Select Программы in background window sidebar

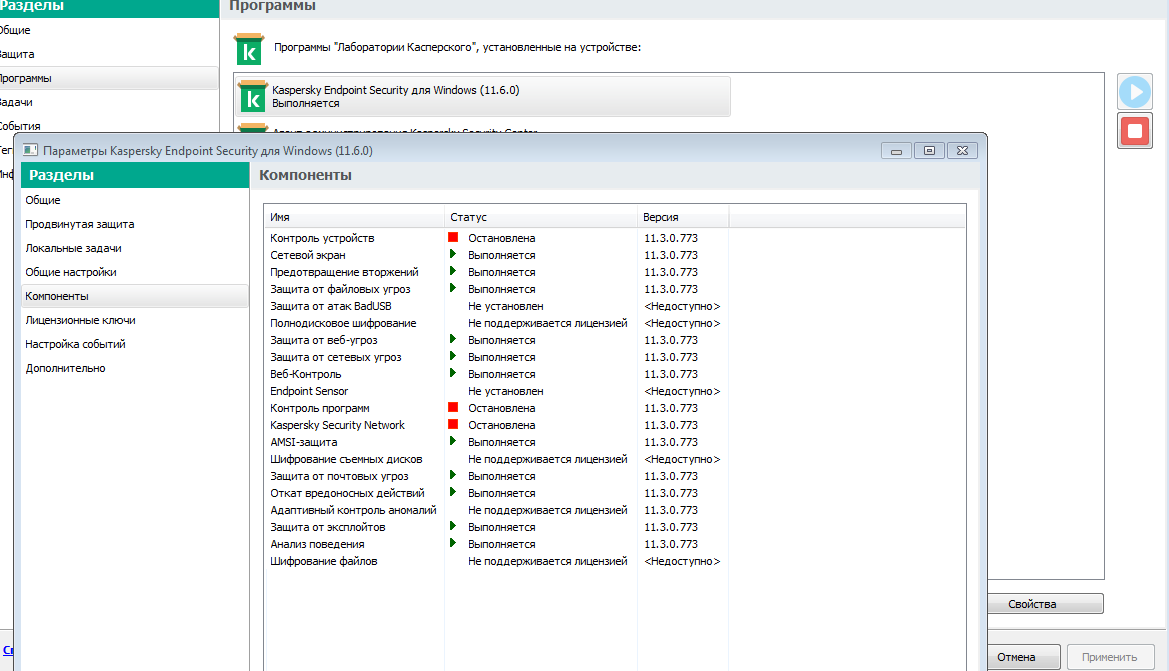(109, 78)
